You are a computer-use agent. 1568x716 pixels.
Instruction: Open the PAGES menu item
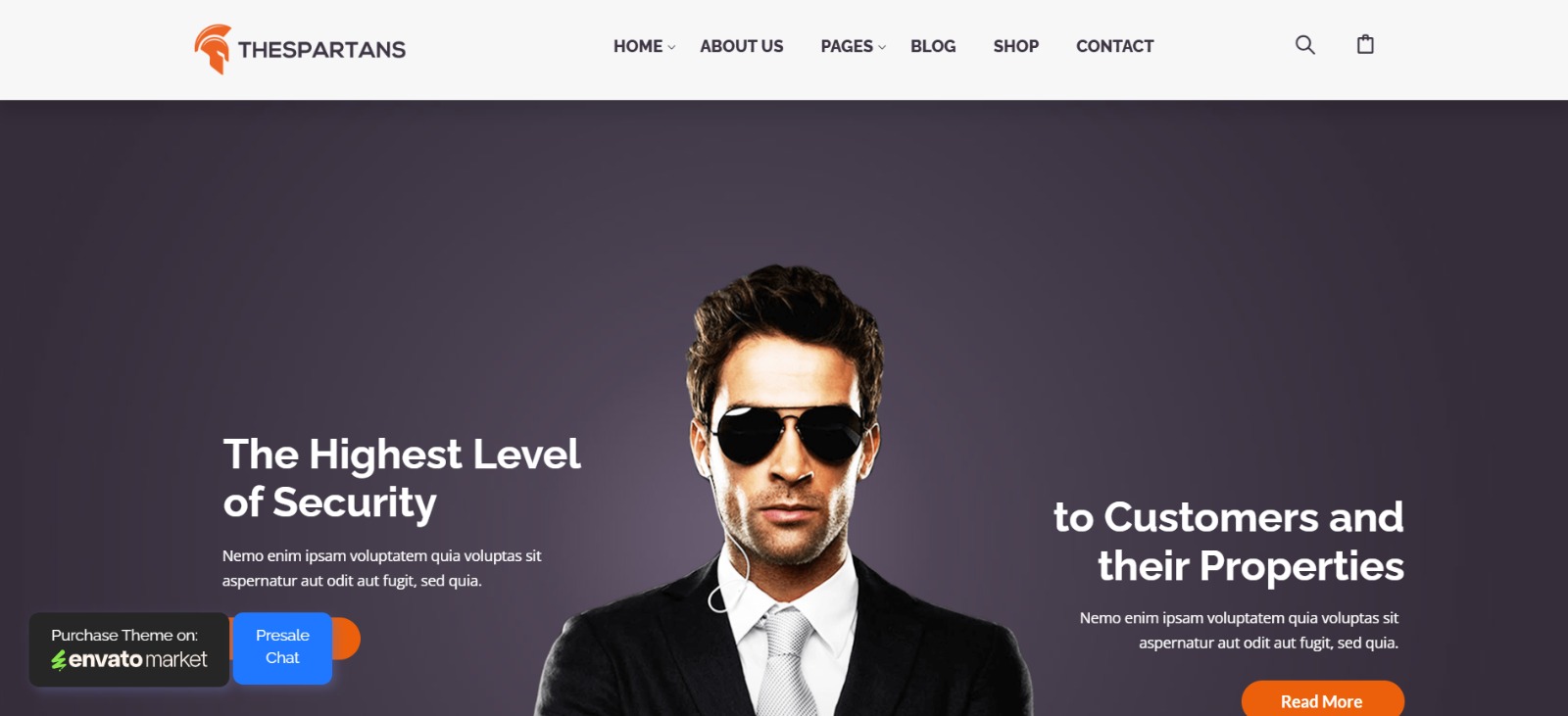coord(847,46)
